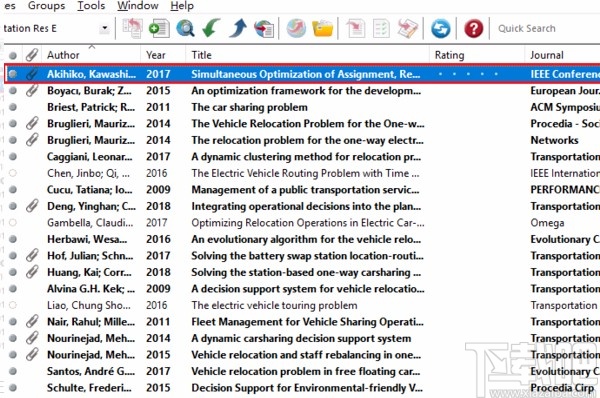Toggle read status dot for Cucu, Tatiana
The height and width of the screenshot is (398, 600).
13,189
